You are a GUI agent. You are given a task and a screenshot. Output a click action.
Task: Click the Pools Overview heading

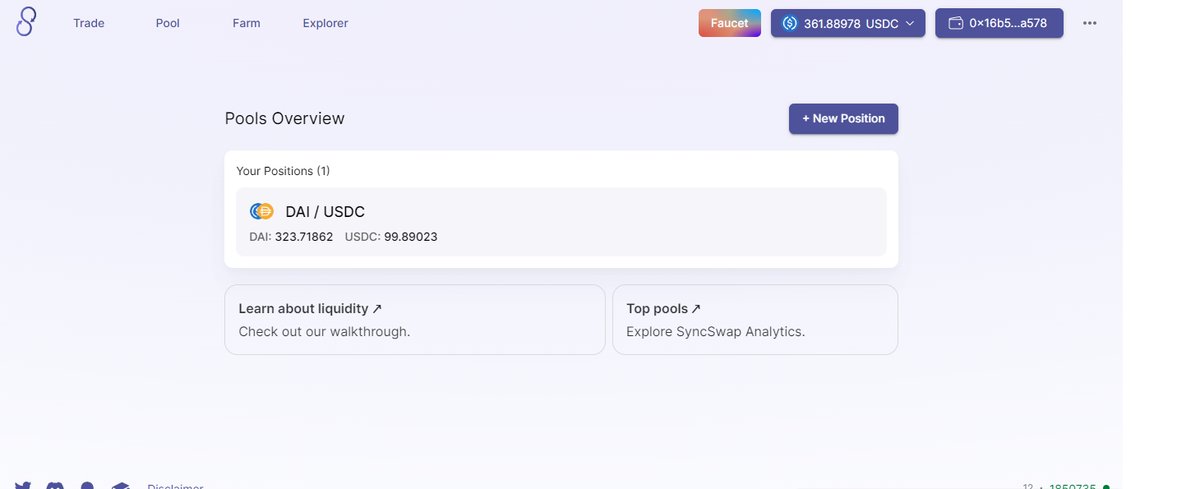[x=285, y=118]
